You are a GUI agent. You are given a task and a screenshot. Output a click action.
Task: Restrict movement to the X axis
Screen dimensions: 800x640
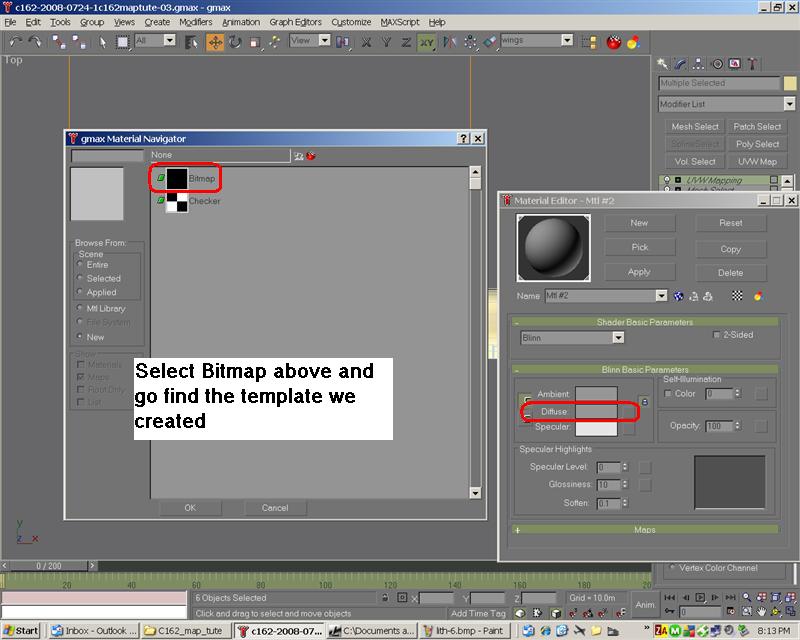coord(366,42)
